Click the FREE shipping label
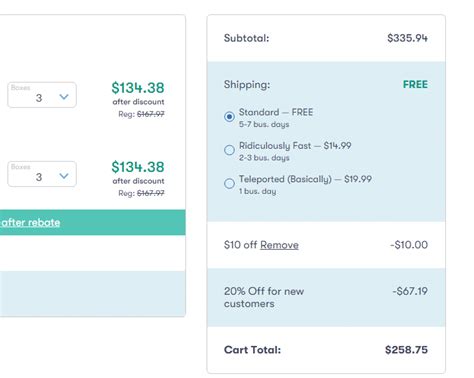 [x=415, y=84]
